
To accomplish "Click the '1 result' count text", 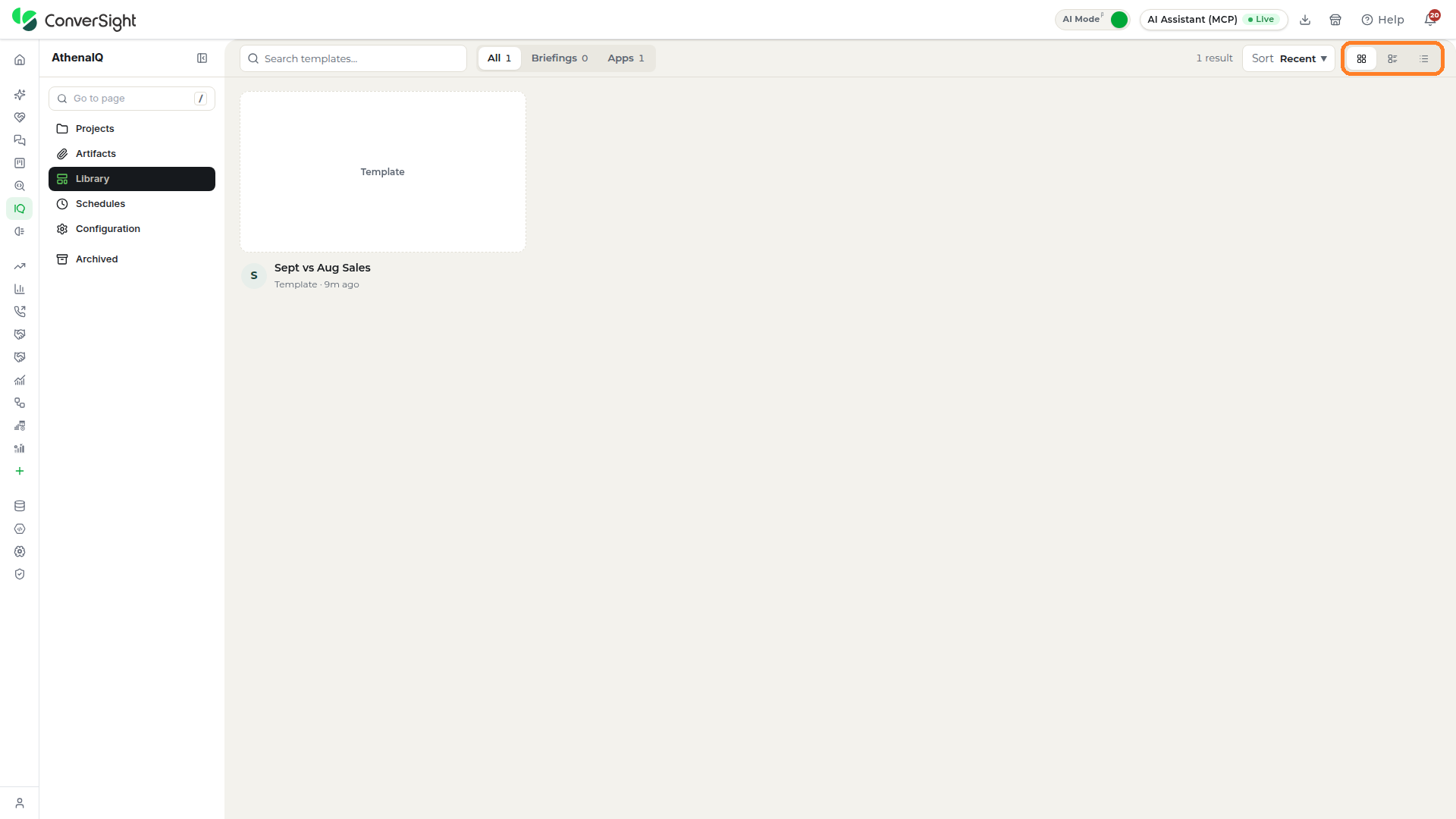I will pyautogui.click(x=1214, y=58).
